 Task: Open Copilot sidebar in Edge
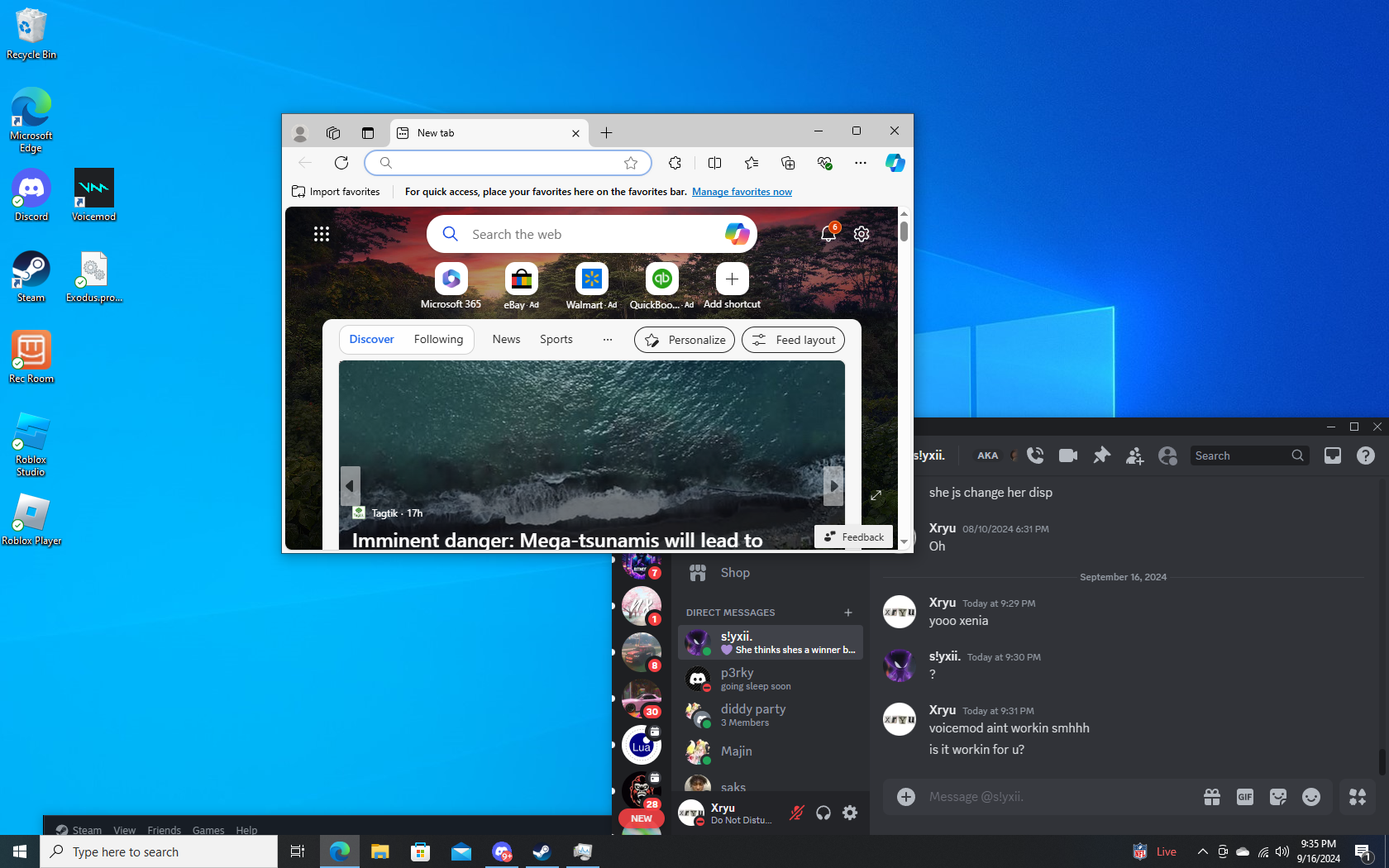895,163
